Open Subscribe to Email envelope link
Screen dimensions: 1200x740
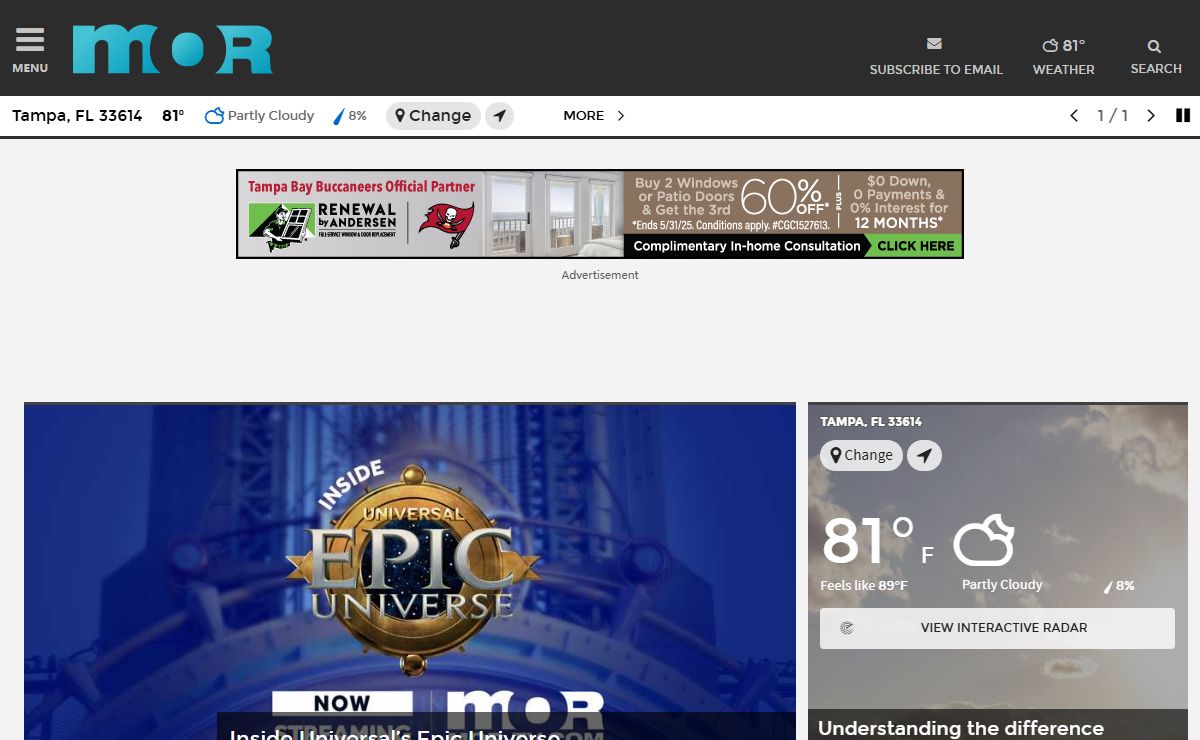point(935,57)
